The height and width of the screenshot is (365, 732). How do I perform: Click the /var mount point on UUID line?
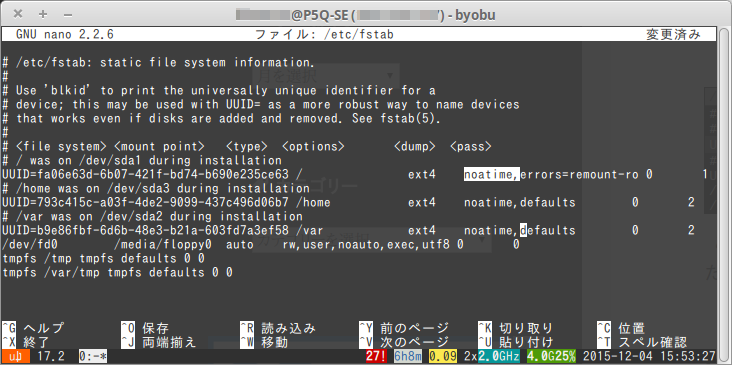pos(310,231)
